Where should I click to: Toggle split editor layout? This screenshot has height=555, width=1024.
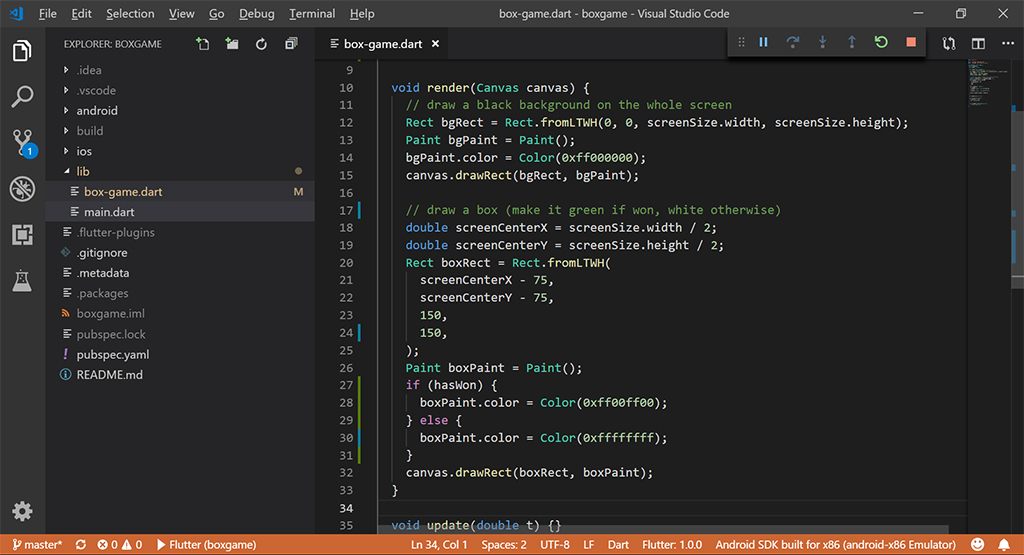(x=978, y=44)
